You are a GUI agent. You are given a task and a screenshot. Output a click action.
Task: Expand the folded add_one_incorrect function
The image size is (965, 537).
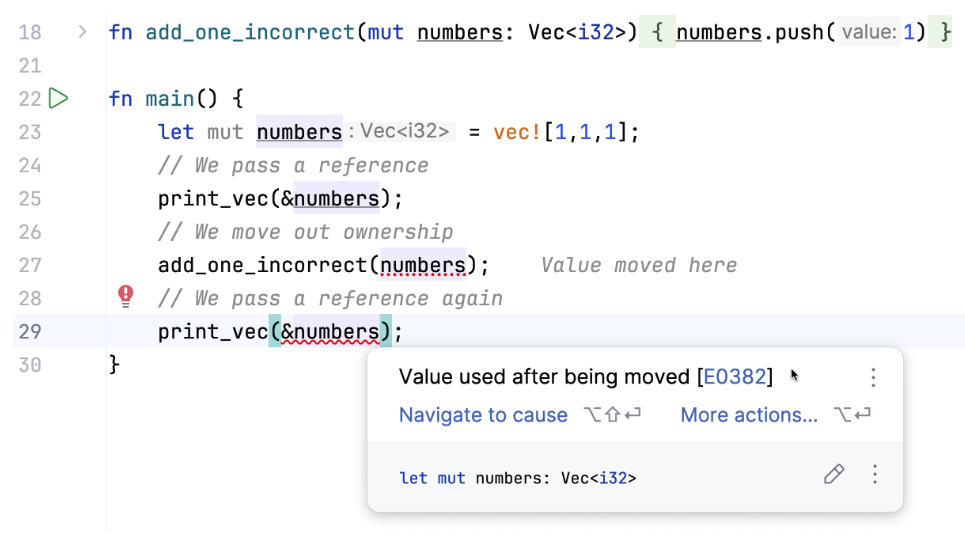click(82, 32)
